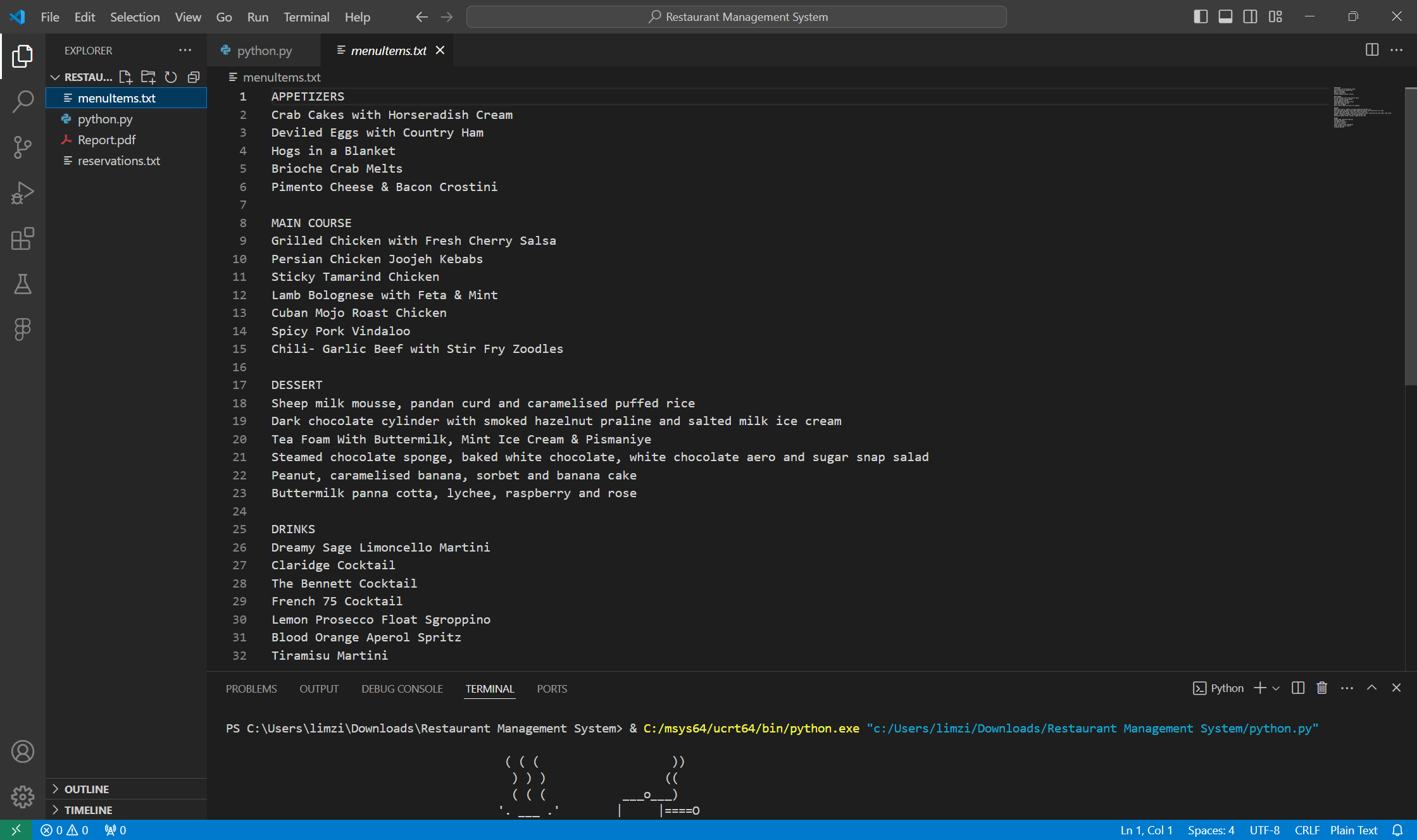Click the CRLF end-of-line status item
The width and height of the screenshot is (1417, 840).
(x=1306, y=830)
